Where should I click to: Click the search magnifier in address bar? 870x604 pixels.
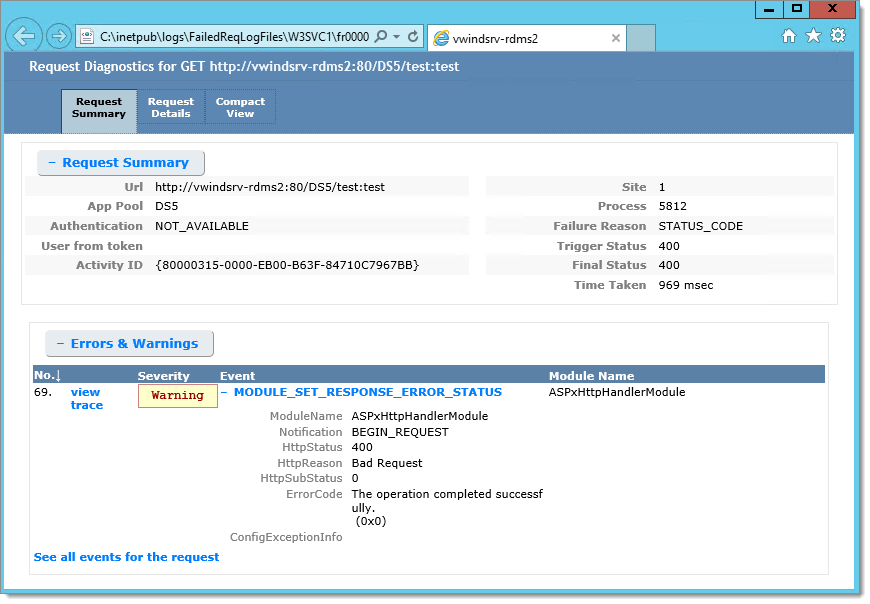coord(381,37)
